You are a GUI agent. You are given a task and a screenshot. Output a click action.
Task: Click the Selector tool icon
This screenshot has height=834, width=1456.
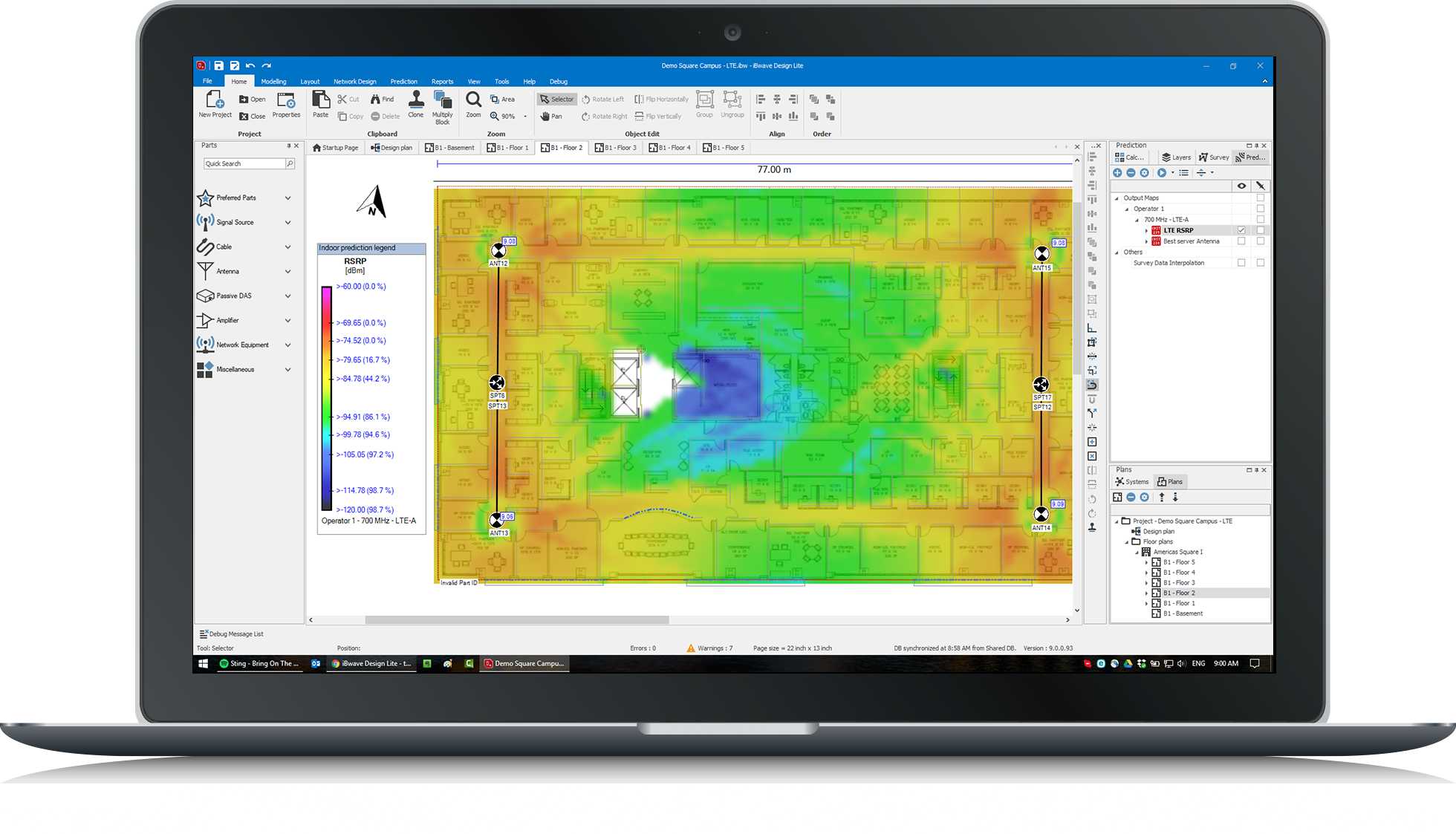pyautogui.click(x=556, y=99)
